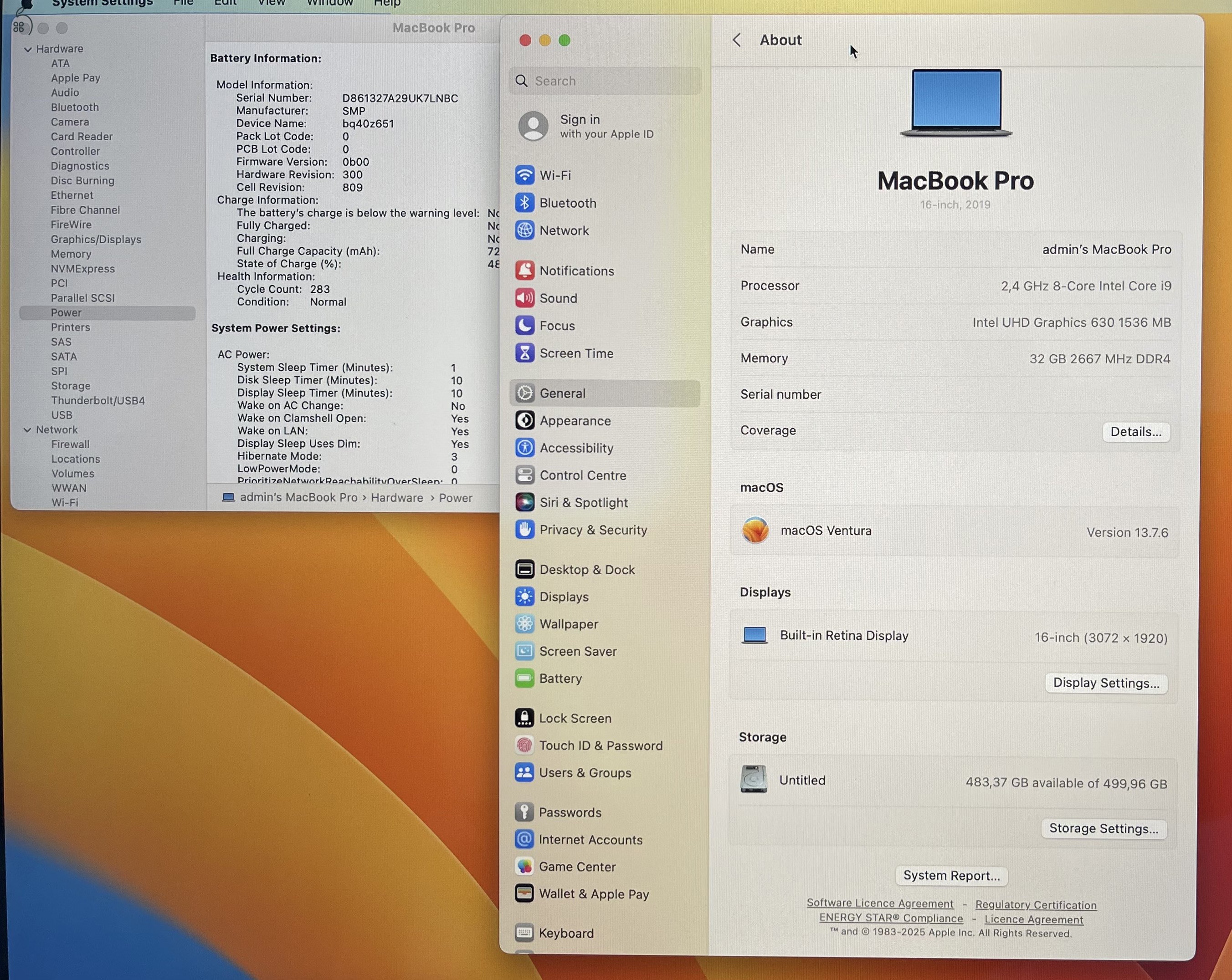Click the macOS Ventura logo icon
Screen dimensions: 1232x980
pyautogui.click(x=755, y=531)
